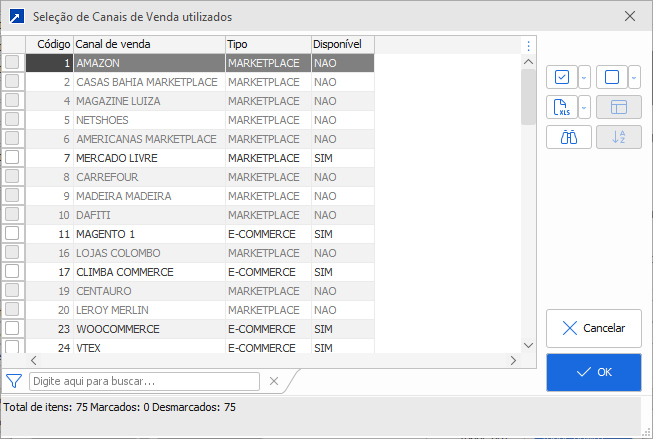
Task: Click E-COMMERCE type cell of MAGENTO 1
Action: pos(268,234)
